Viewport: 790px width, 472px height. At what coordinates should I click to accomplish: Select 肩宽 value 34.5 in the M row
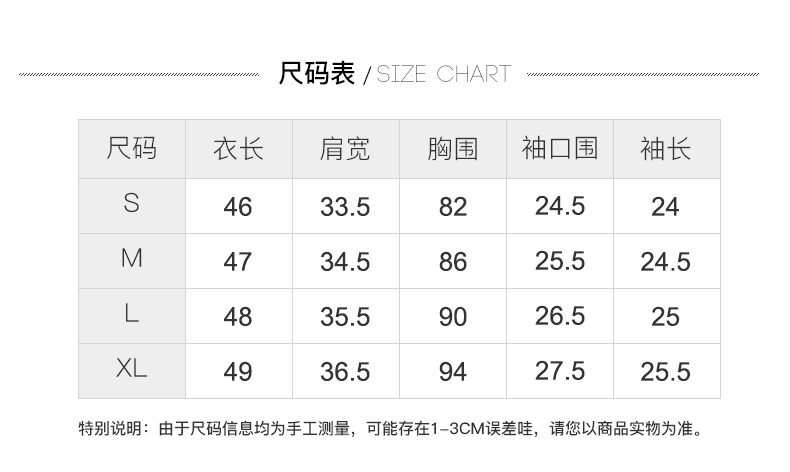345,262
